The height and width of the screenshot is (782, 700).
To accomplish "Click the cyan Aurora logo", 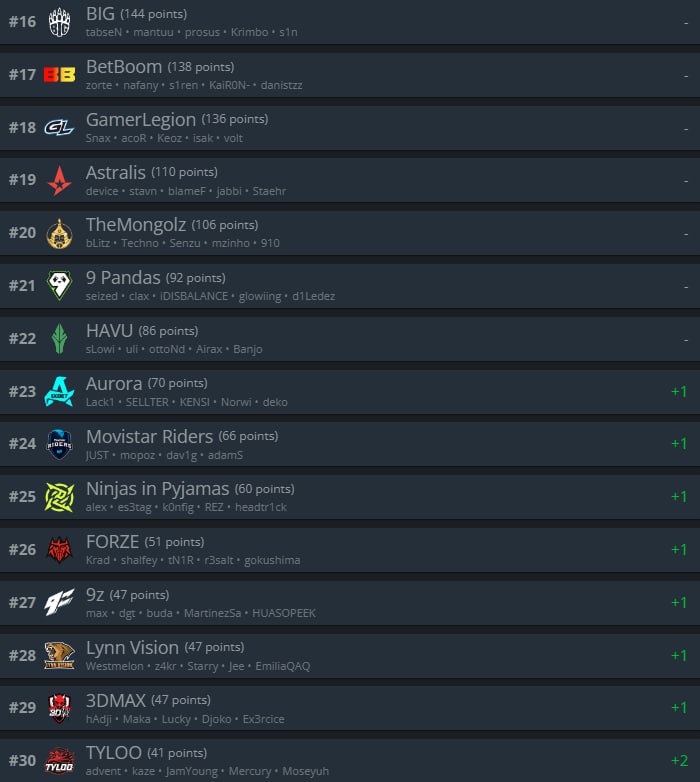I will click(x=59, y=391).
